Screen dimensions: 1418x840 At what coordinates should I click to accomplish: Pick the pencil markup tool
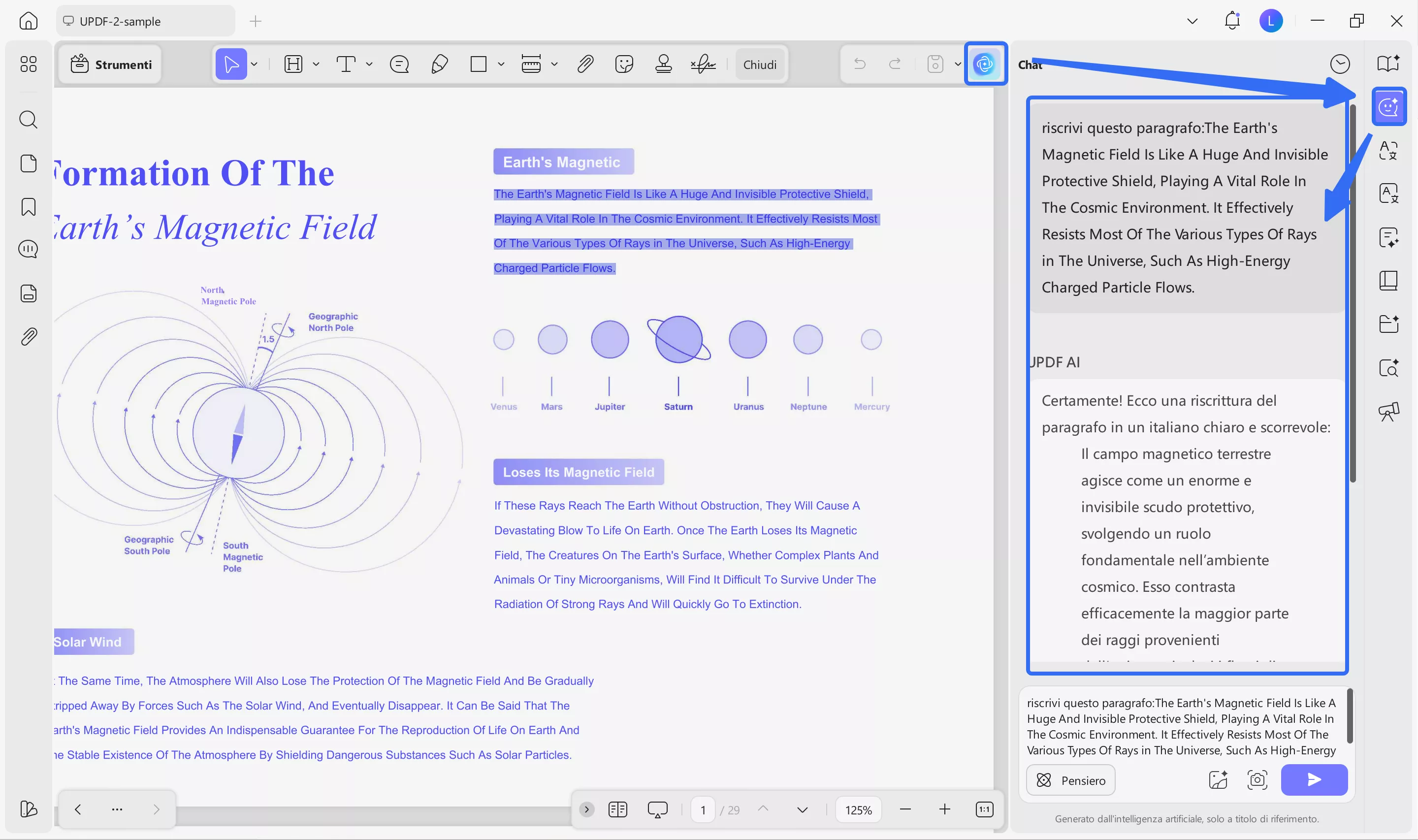[x=440, y=64]
